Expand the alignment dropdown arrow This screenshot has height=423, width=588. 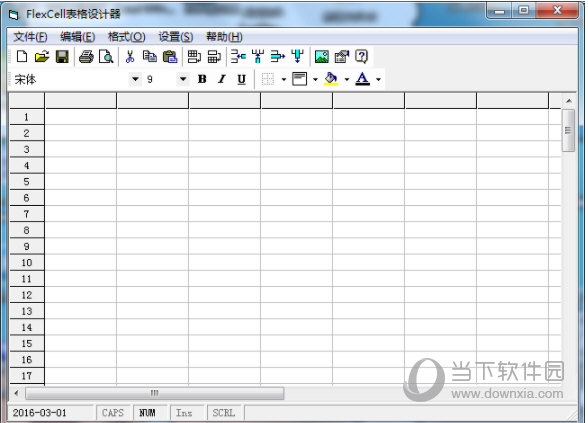315,80
